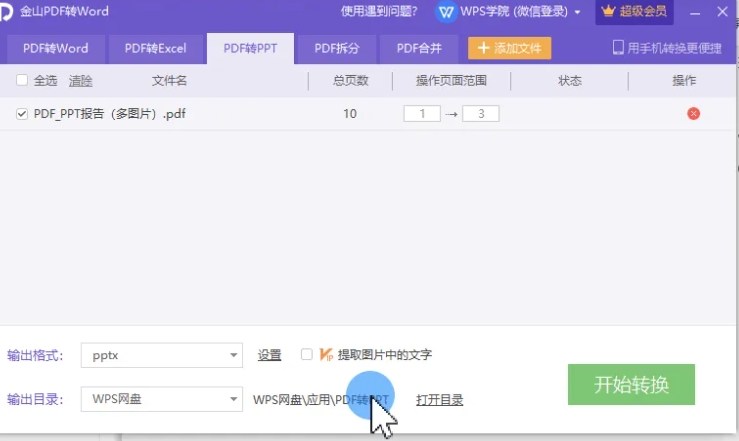Toggle the 全选 select-all checkbox
The width and height of the screenshot is (739, 441).
[x=22, y=81]
